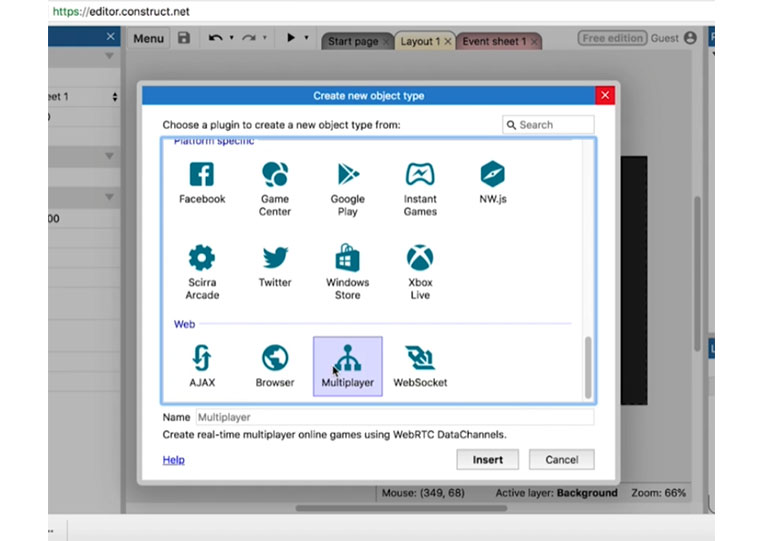
Task: Click the Cancel button
Action: 562,460
